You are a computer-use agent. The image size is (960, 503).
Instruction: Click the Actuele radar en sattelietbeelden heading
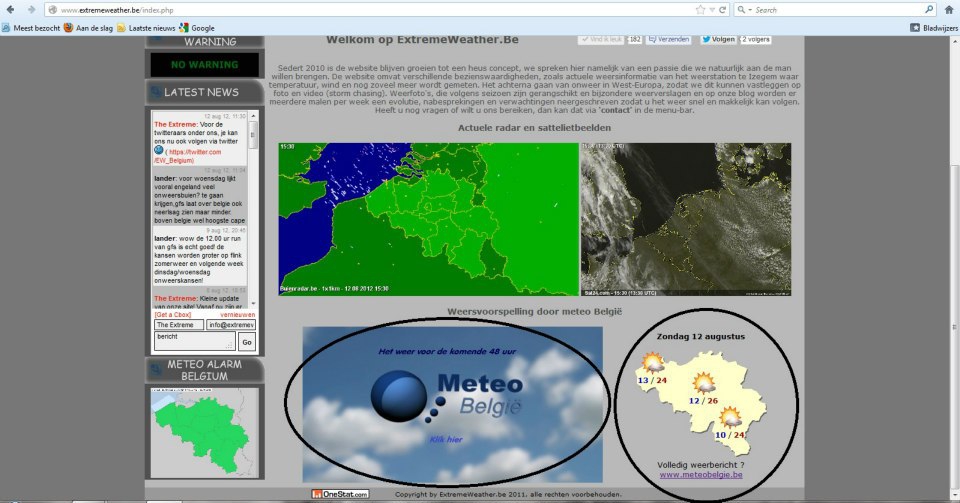point(534,128)
